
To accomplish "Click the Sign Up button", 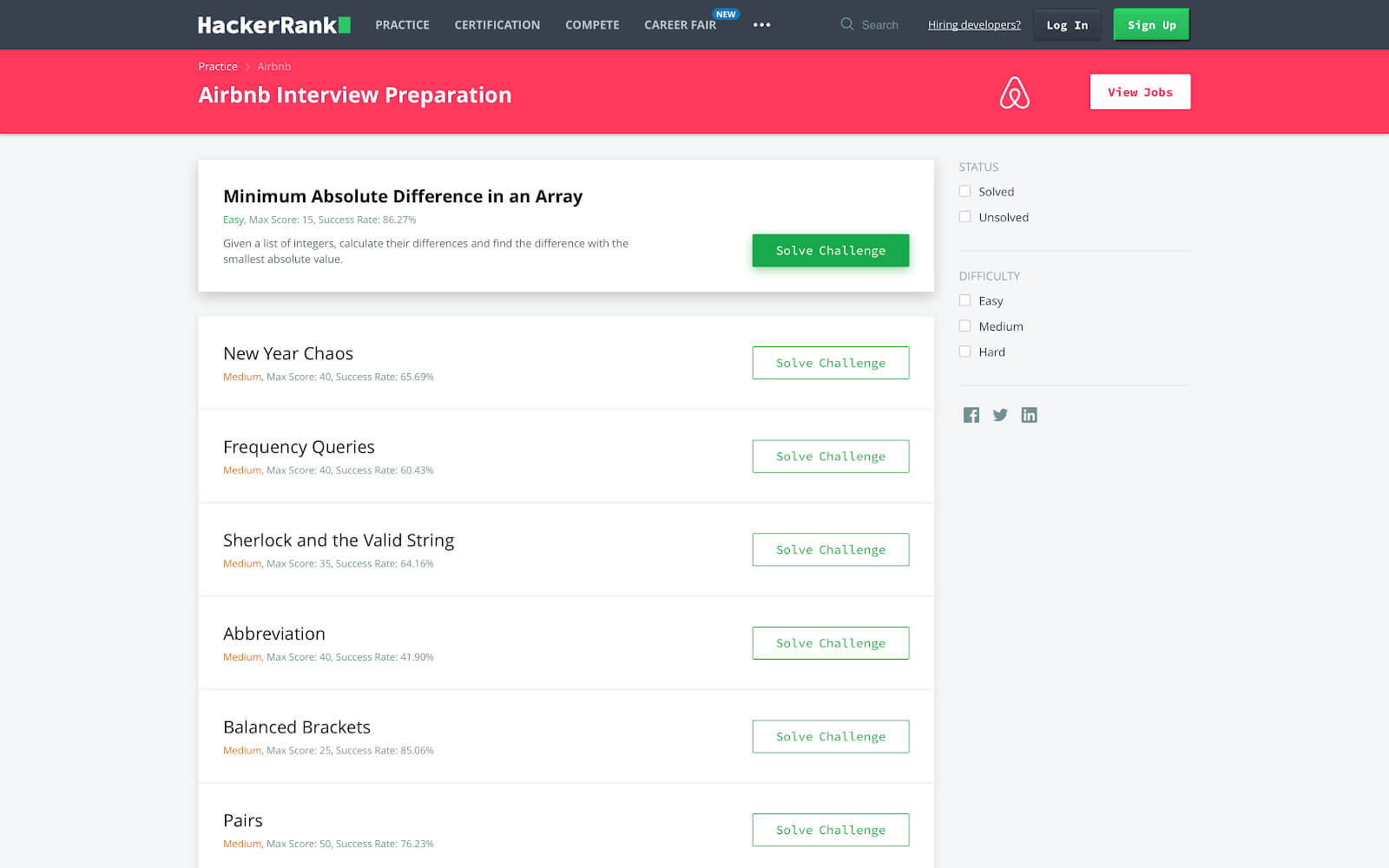I will pyautogui.click(x=1151, y=25).
